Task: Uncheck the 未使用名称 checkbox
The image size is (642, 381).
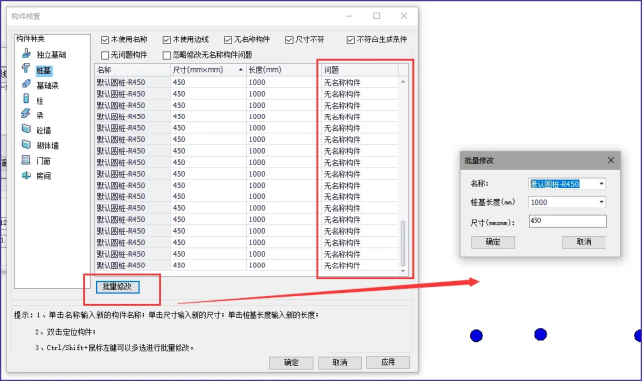Action: point(105,40)
